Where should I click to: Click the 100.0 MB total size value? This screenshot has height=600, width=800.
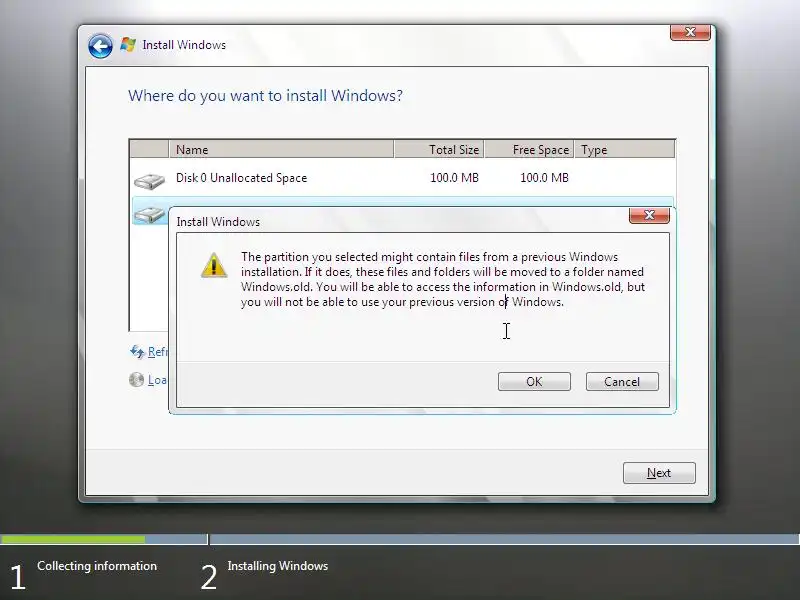point(454,178)
